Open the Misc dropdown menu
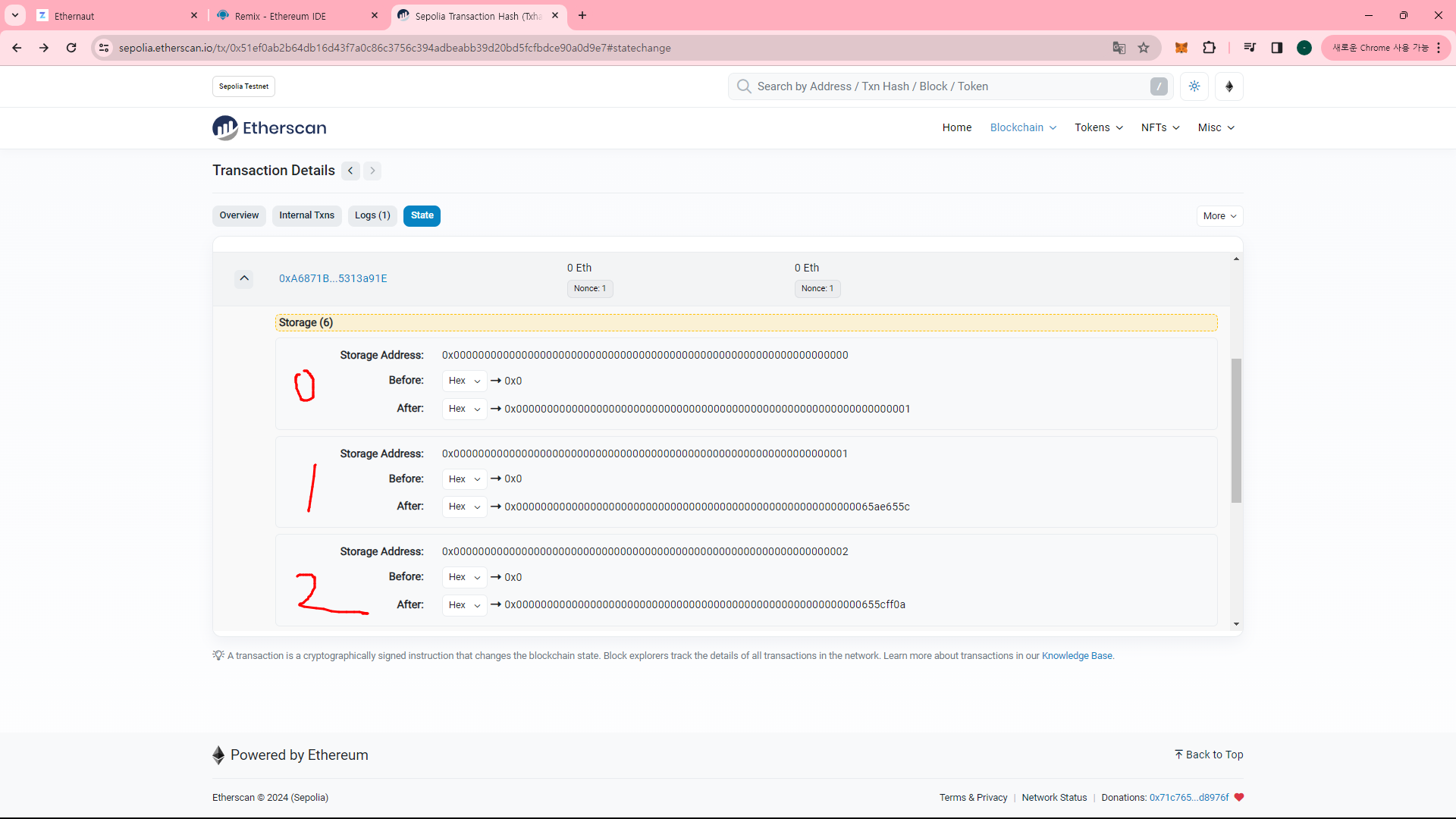 click(1216, 127)
